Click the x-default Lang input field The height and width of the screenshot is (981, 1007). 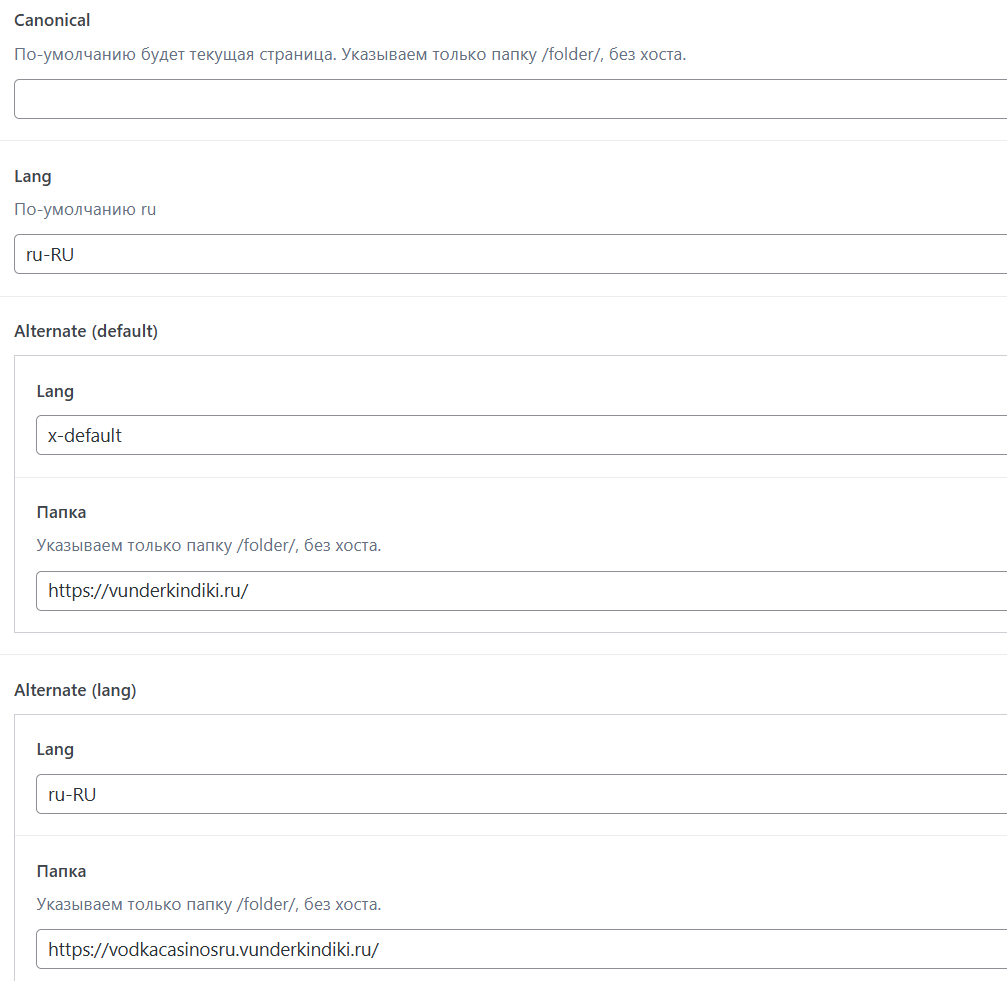[520, 435]
